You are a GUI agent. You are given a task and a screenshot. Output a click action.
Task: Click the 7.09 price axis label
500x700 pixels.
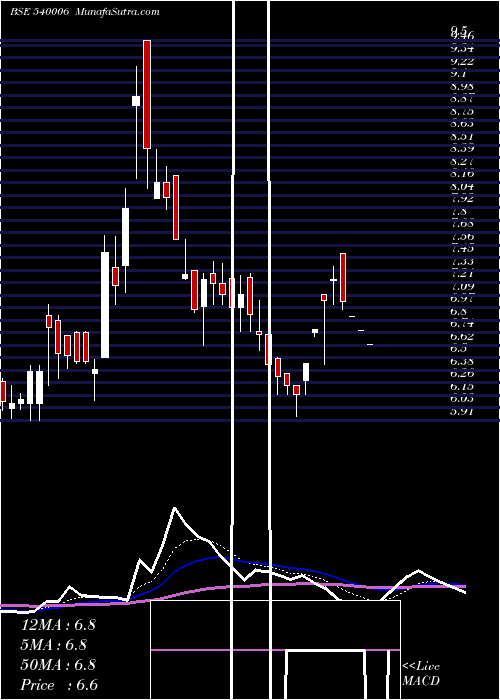[x=462, y=286]
